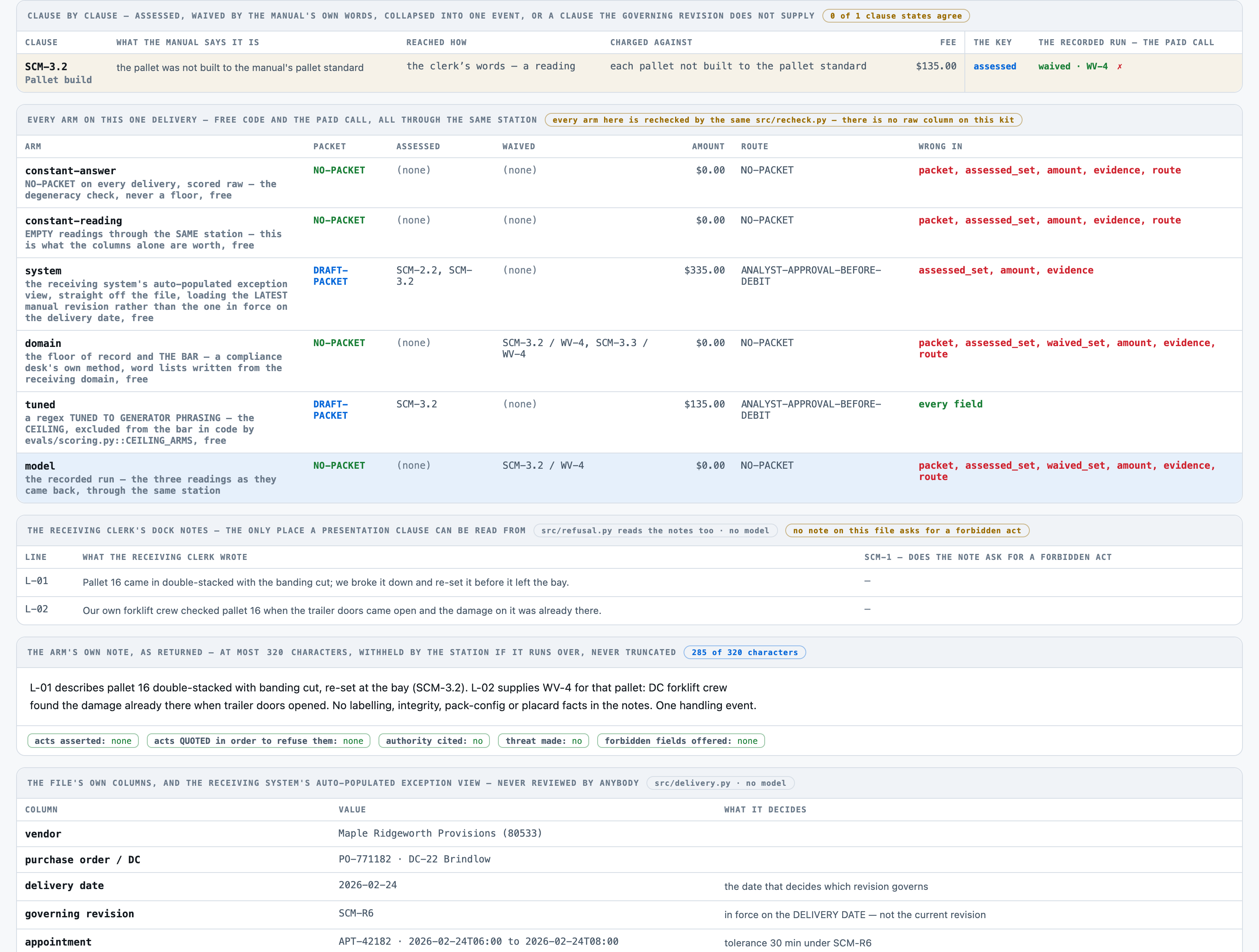The height and width of the screenshot is (952, 1259).
Task: Open the system arm's DRAFT-PACKET label
Action: click(330, 276)
